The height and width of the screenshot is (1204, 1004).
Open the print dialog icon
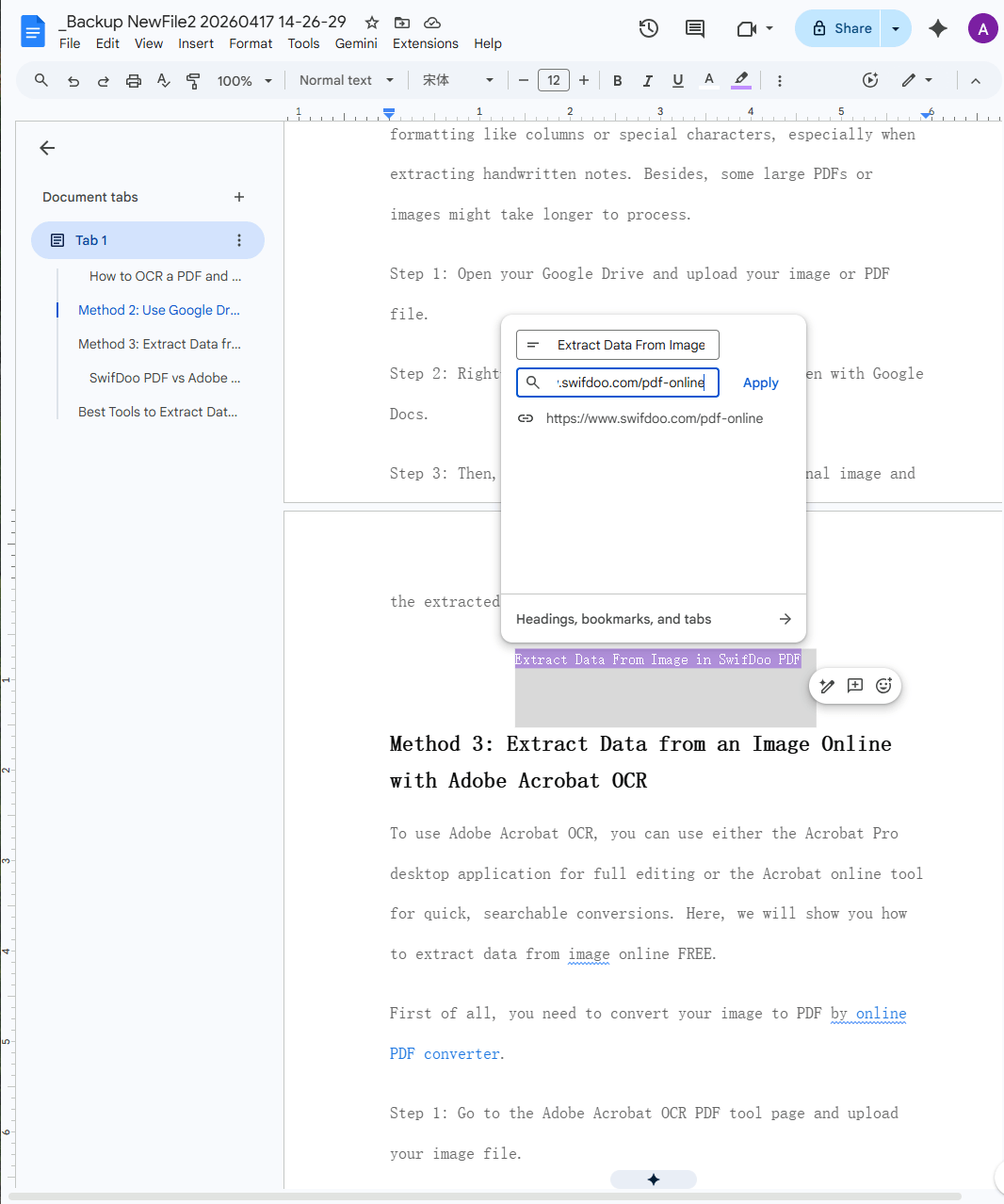point(133,80)
